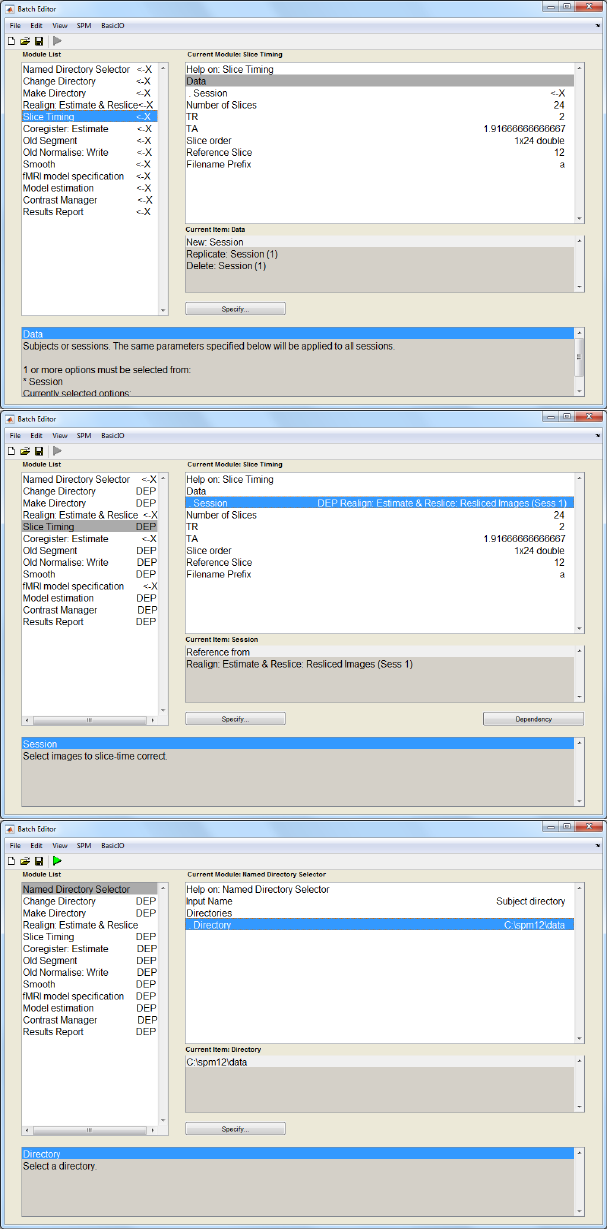This screenshot has height=1229, width=607.
Task: Select the Data row highlighted in grey in top window
Action: pos(379,81)
